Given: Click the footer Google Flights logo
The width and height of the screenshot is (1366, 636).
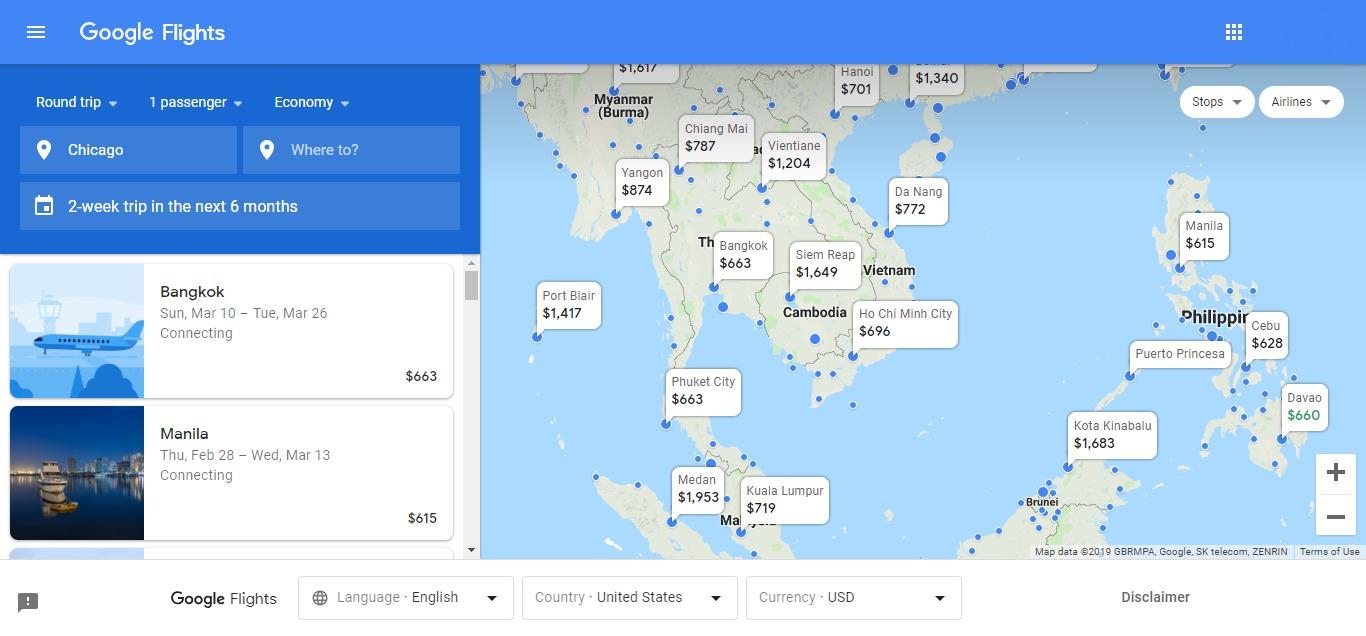Looking at the screenshot, I should [x=223, y=598].
